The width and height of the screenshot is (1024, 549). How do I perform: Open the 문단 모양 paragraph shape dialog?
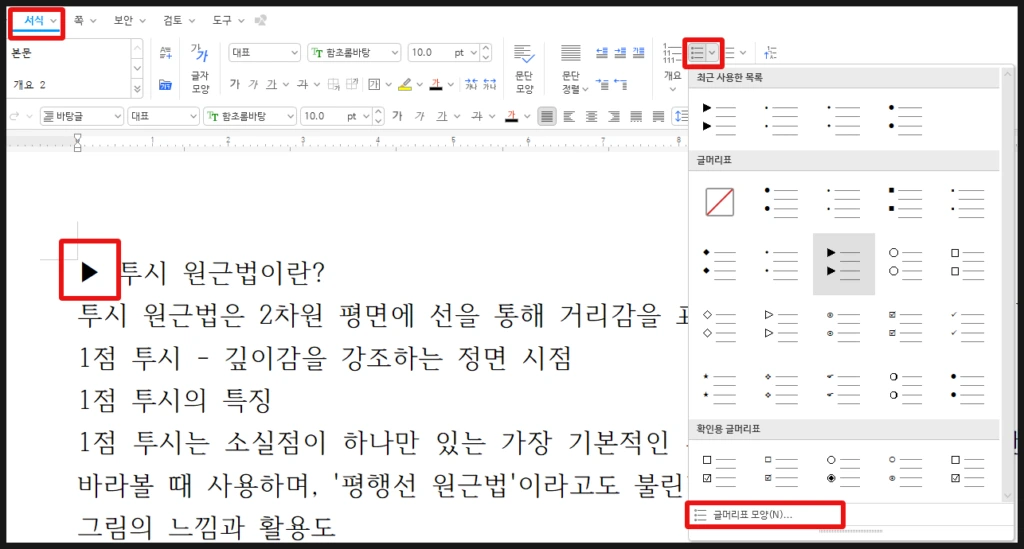pyautogui.click(x=524, y=68)
